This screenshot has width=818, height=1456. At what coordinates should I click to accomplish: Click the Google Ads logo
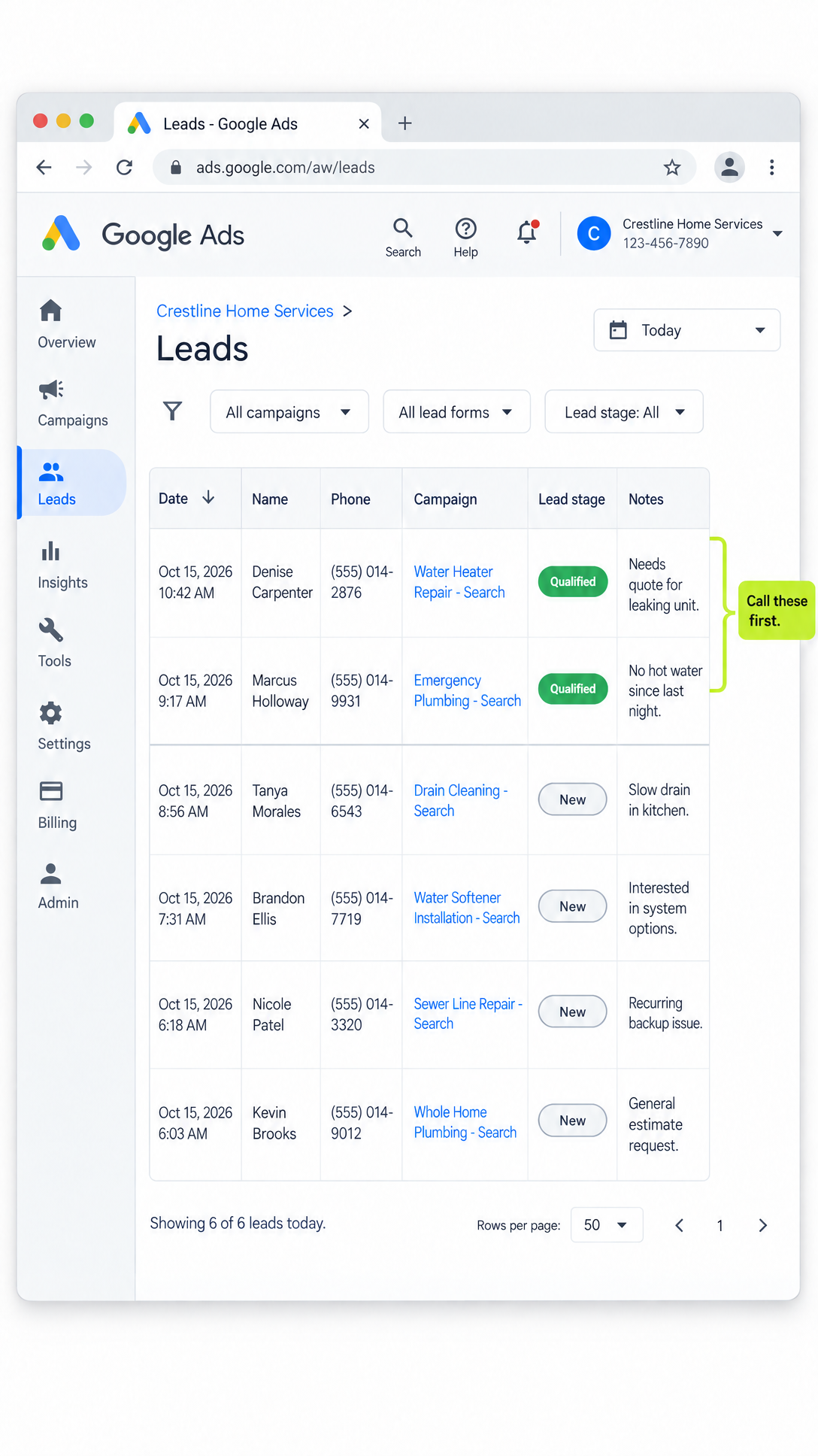pyautogui.click(x=143, y=235)
